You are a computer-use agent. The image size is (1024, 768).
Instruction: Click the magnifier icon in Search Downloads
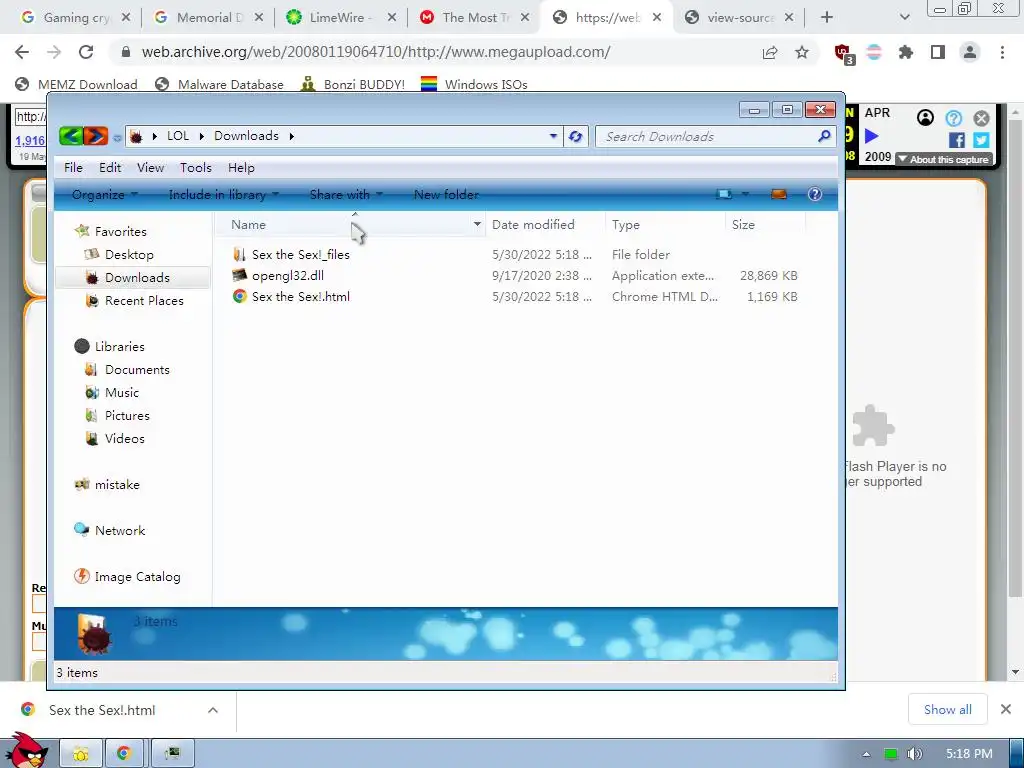click(x=824, y=136)
